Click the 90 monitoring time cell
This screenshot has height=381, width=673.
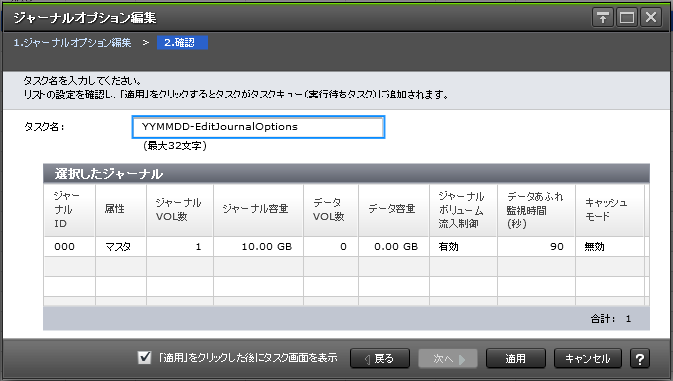click(537, 247)
